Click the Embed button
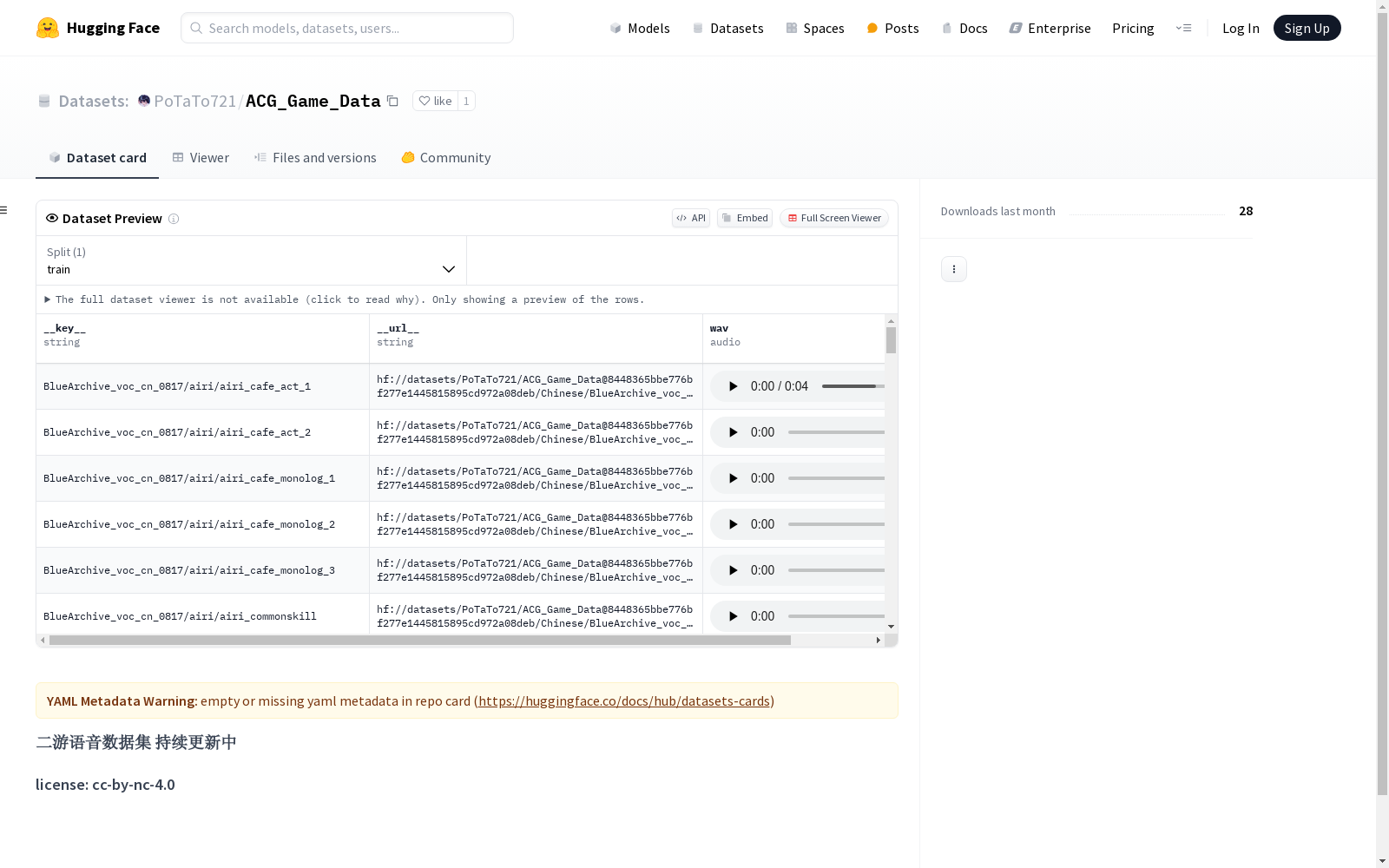Image resolution: width=1389 pixels, height=868 pixels. pos(745,218)
